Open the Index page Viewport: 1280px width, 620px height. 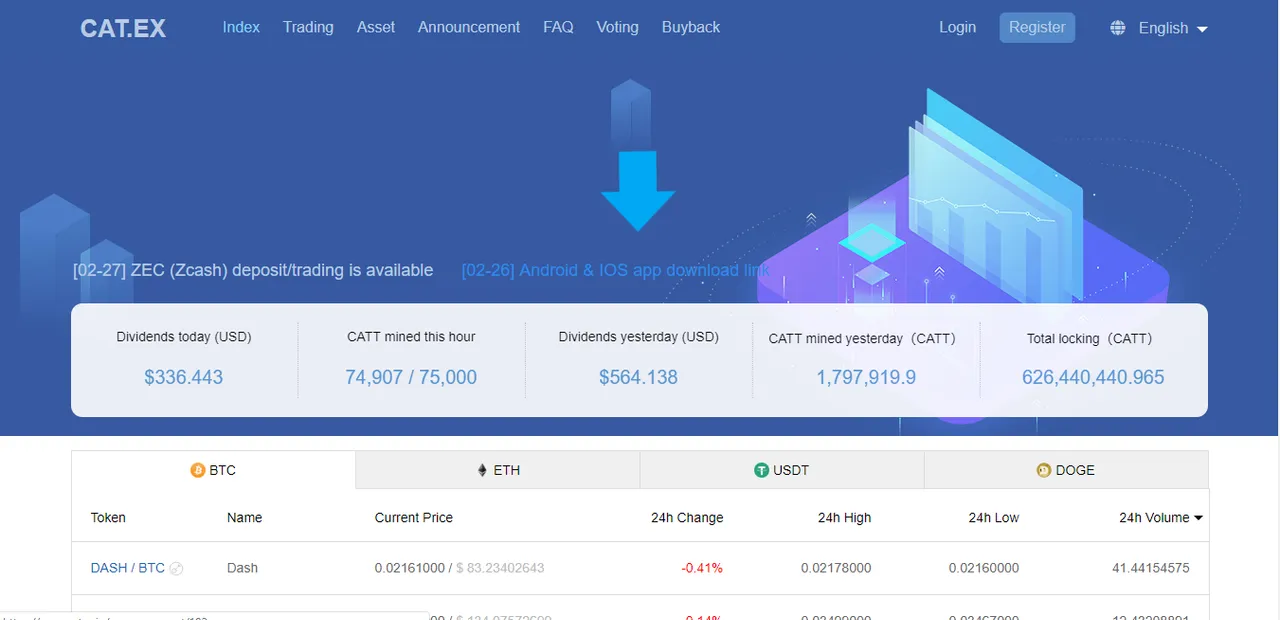(241, 27)
